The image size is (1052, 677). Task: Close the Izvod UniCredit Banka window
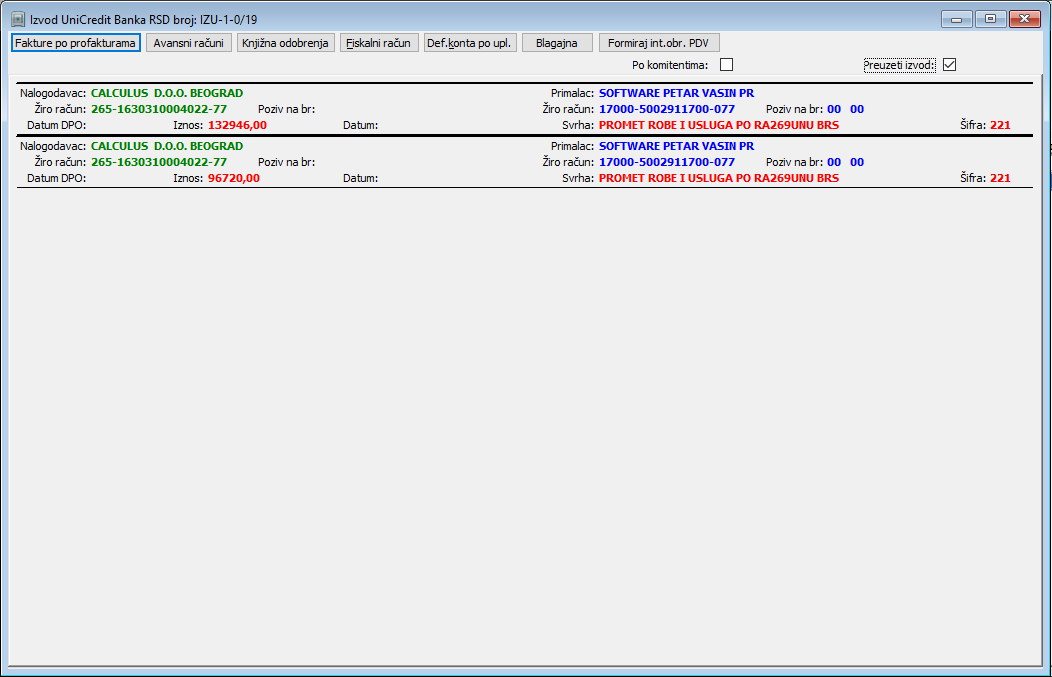[1024, 19]
